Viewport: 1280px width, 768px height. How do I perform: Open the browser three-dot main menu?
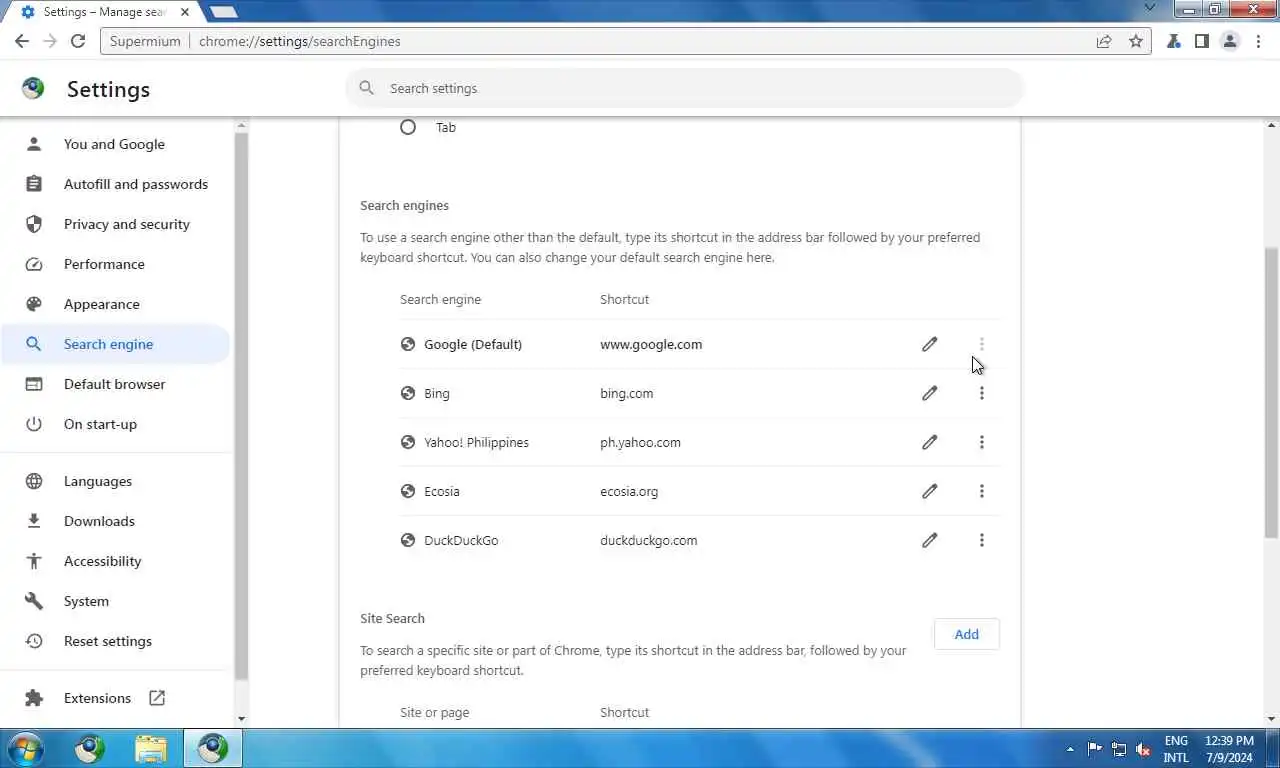(x=1258, y=41)
